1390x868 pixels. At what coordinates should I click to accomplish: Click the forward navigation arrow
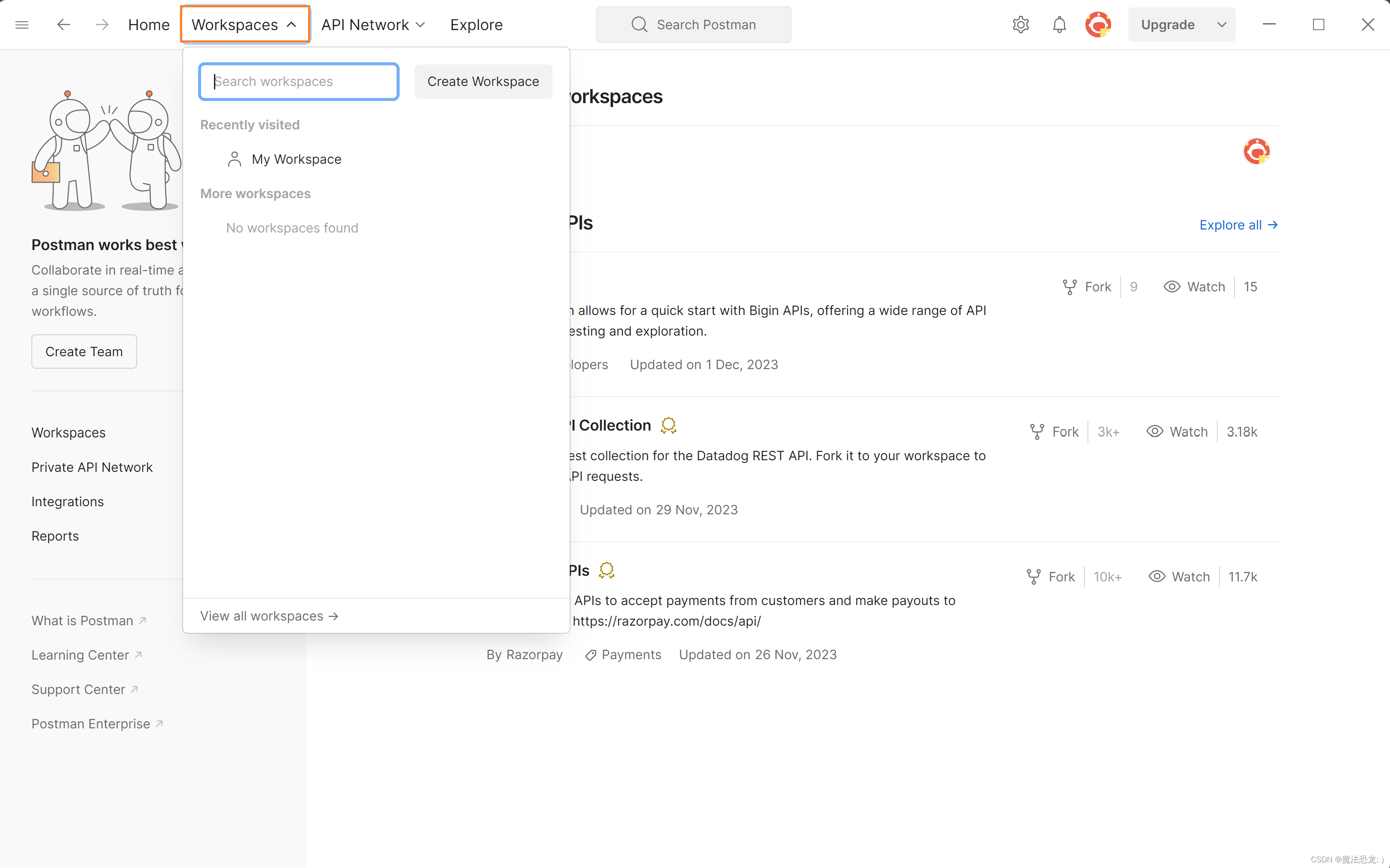pos(101,24)
